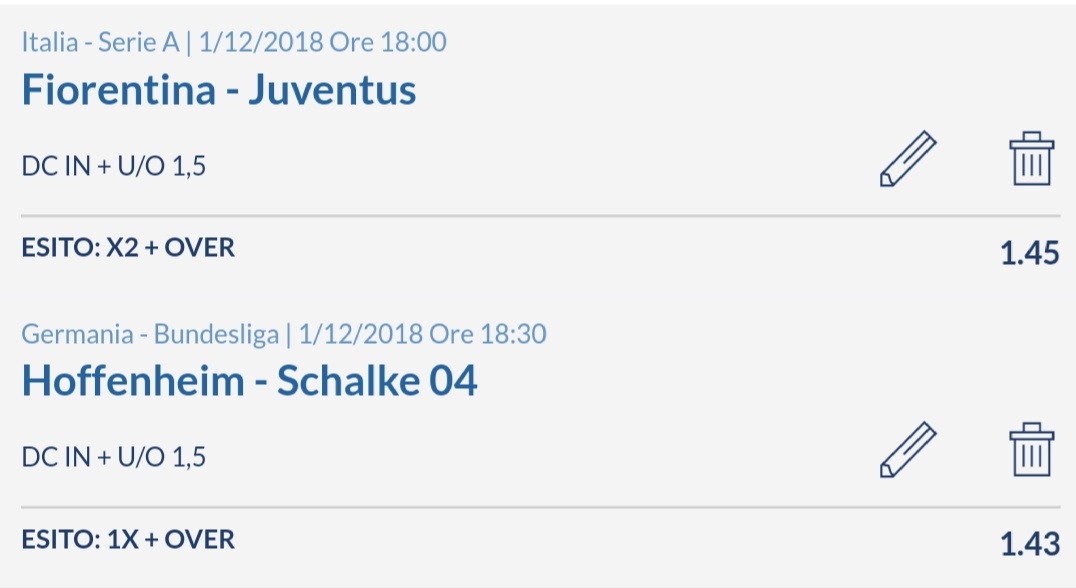The width and height of the screenshot is (1076, 588).
Task: Delete the Fiorentina - Juventus bet with trash icon
Action: [x=1031, y=158]
